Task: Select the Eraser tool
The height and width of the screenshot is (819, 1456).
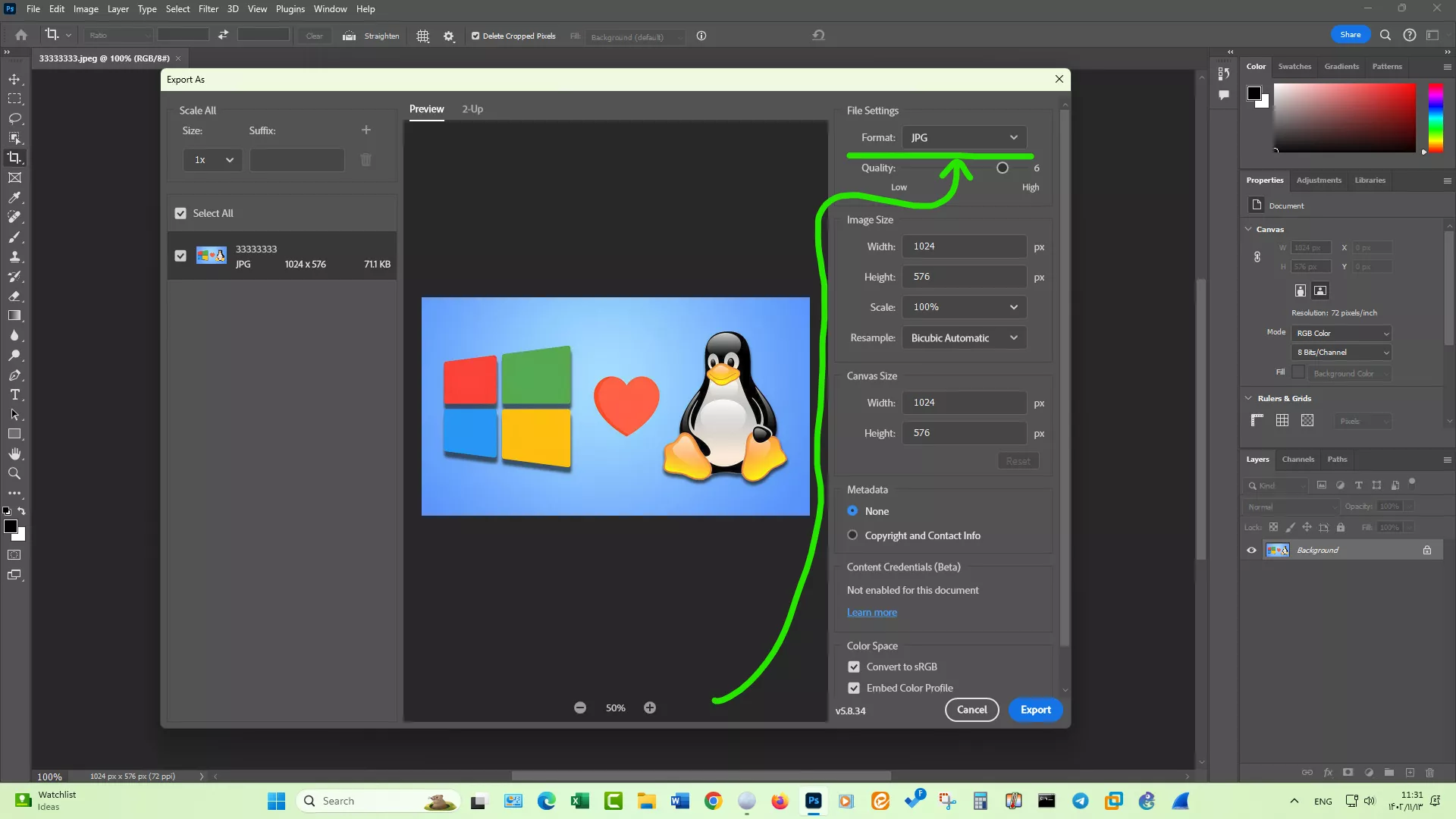Action: coord(14,296)
